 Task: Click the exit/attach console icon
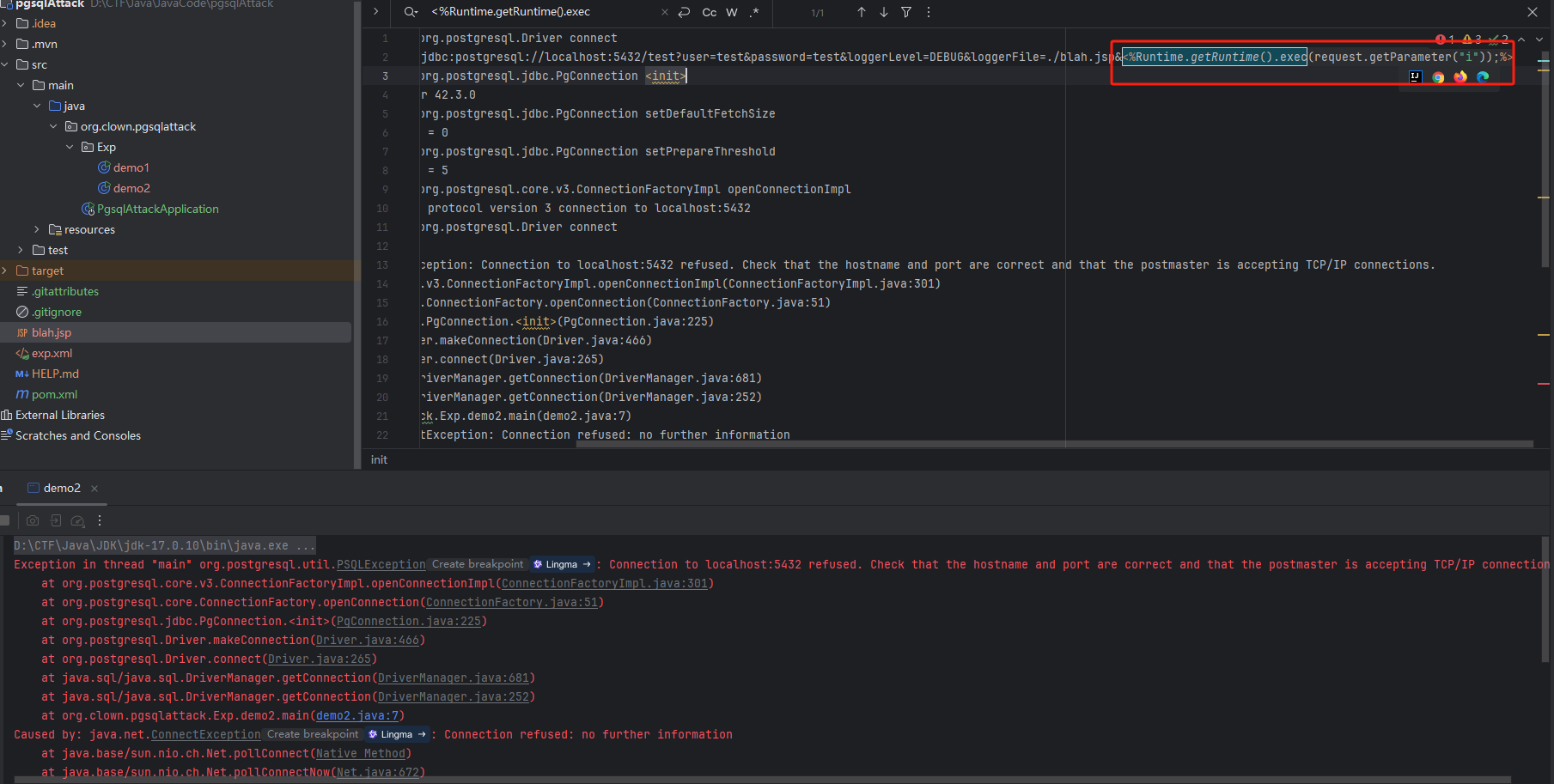[55, 520]
